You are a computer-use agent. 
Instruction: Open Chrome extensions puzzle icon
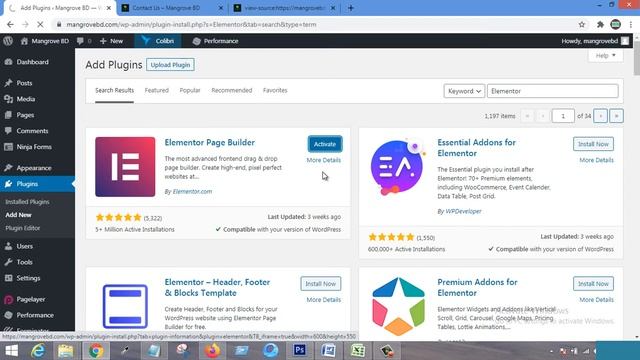pos(600,24)
